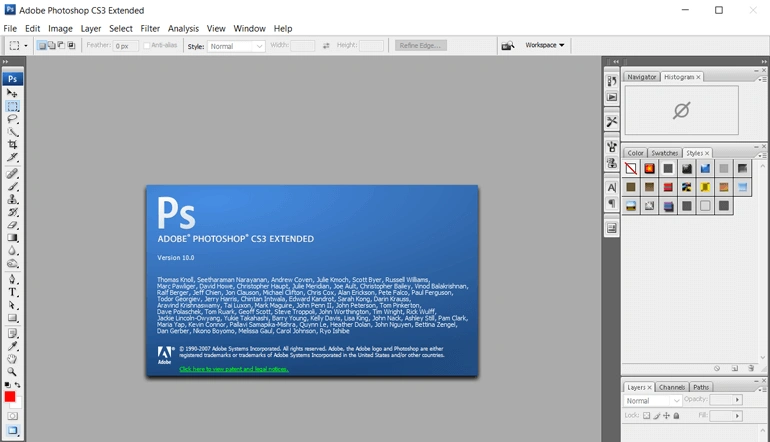
Task: Toggle Quick Mask mode button
Action: pos(12,416)
